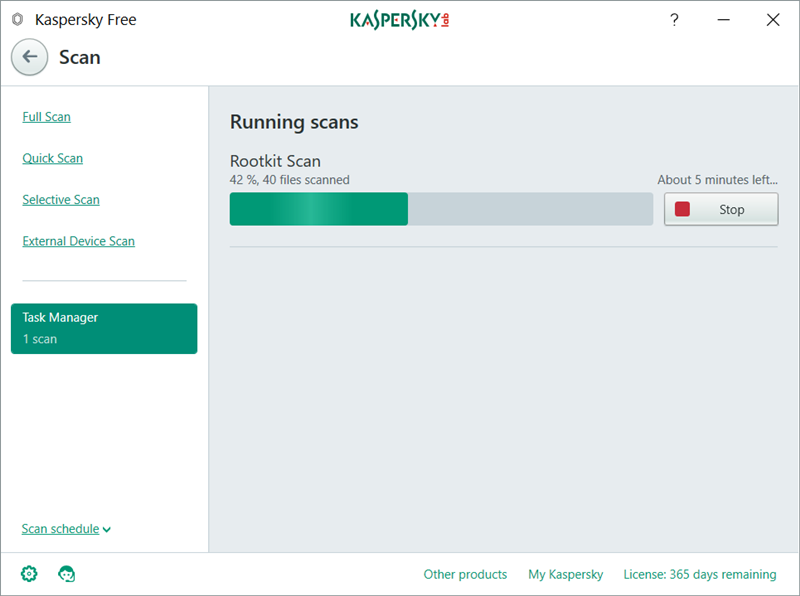Minimize the Kaspersky Free window
The width and height of the screenshot is (800, 596).
(723, 20)
